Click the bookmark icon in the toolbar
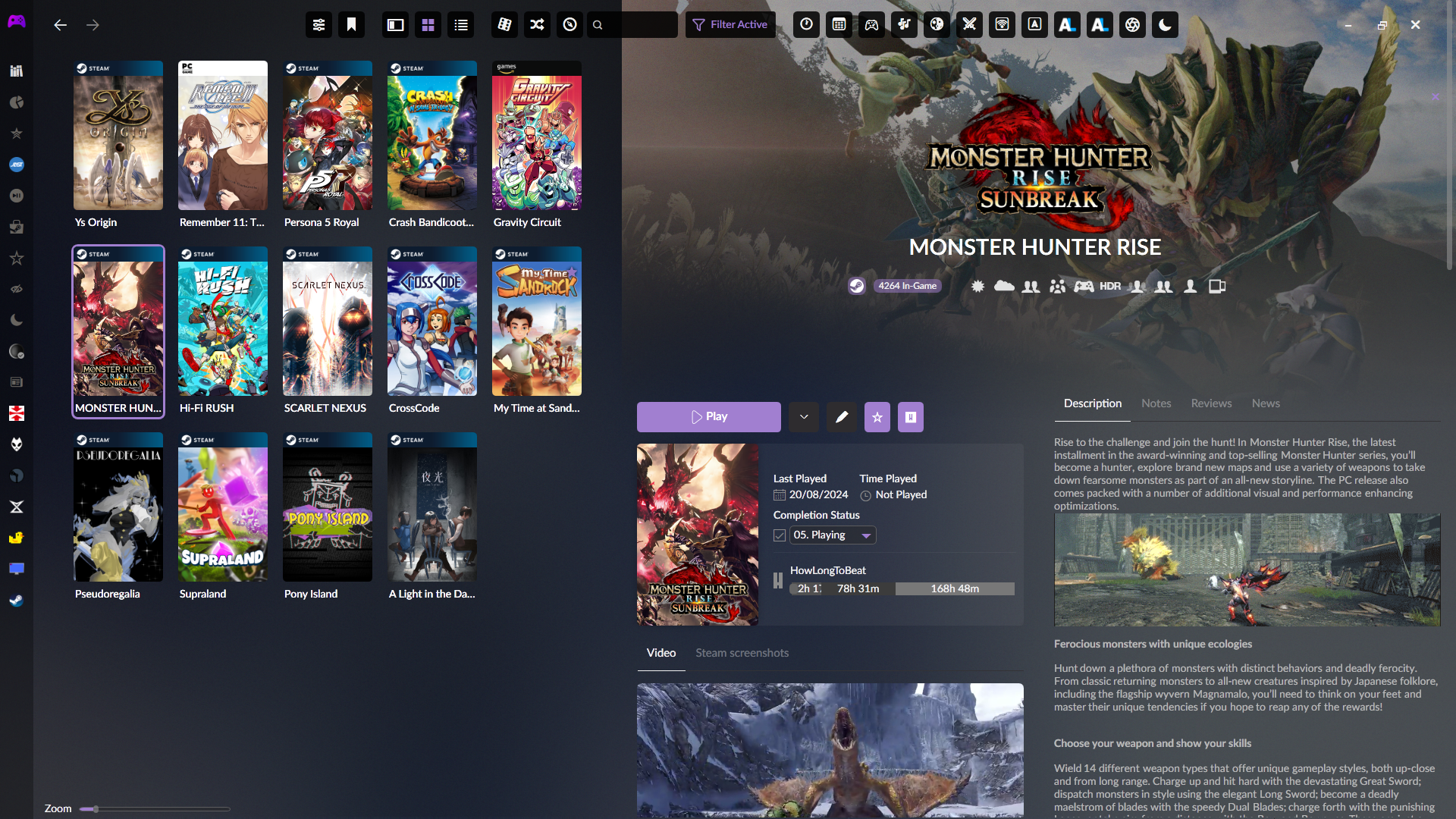 click(351, 25)
